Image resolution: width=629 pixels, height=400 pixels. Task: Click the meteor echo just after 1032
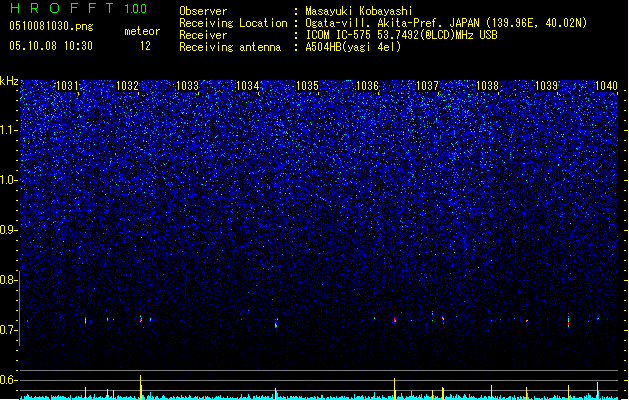coord(141,319)
